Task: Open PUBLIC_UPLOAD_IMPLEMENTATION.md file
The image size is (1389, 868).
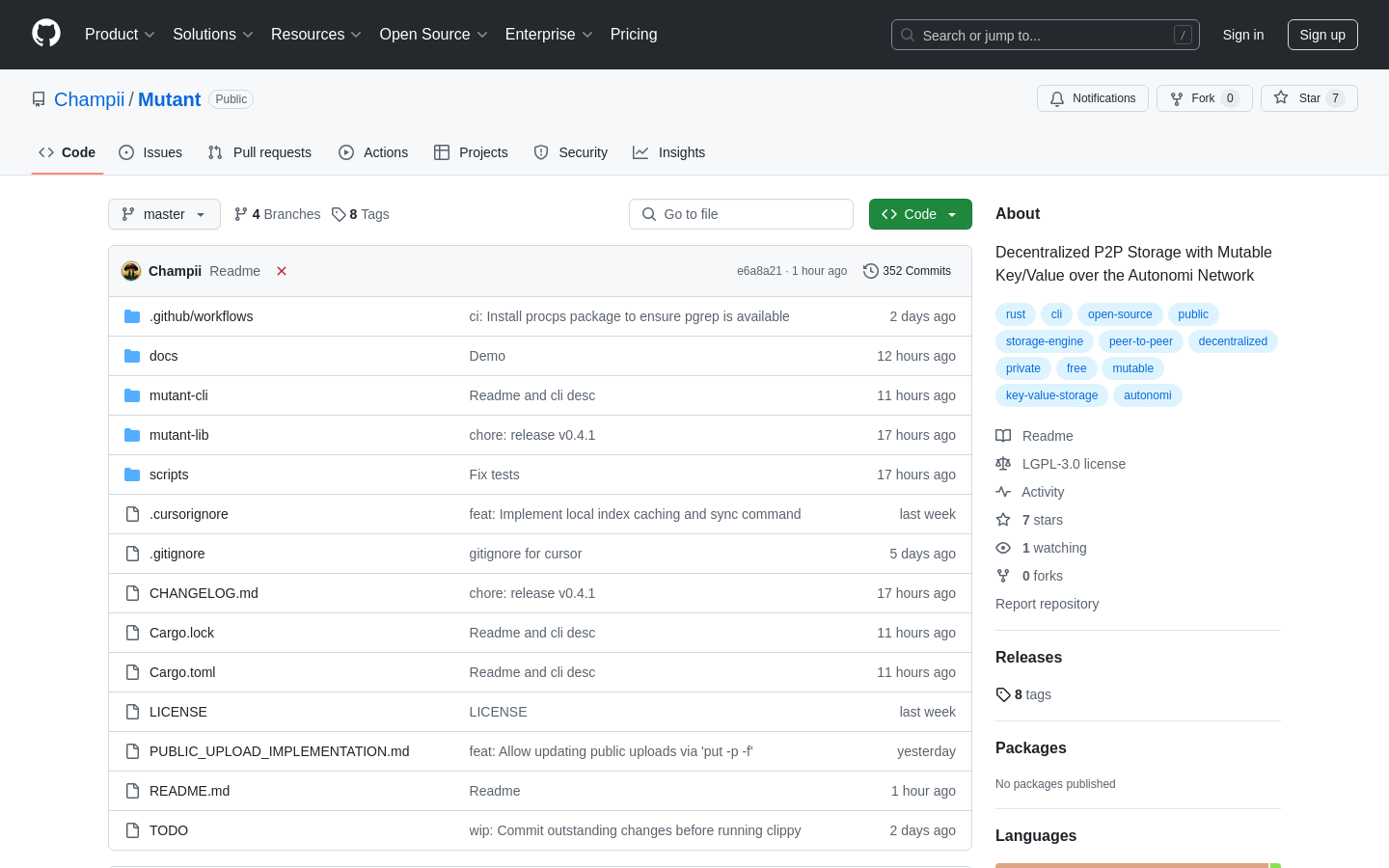Action: coord(279,751)
